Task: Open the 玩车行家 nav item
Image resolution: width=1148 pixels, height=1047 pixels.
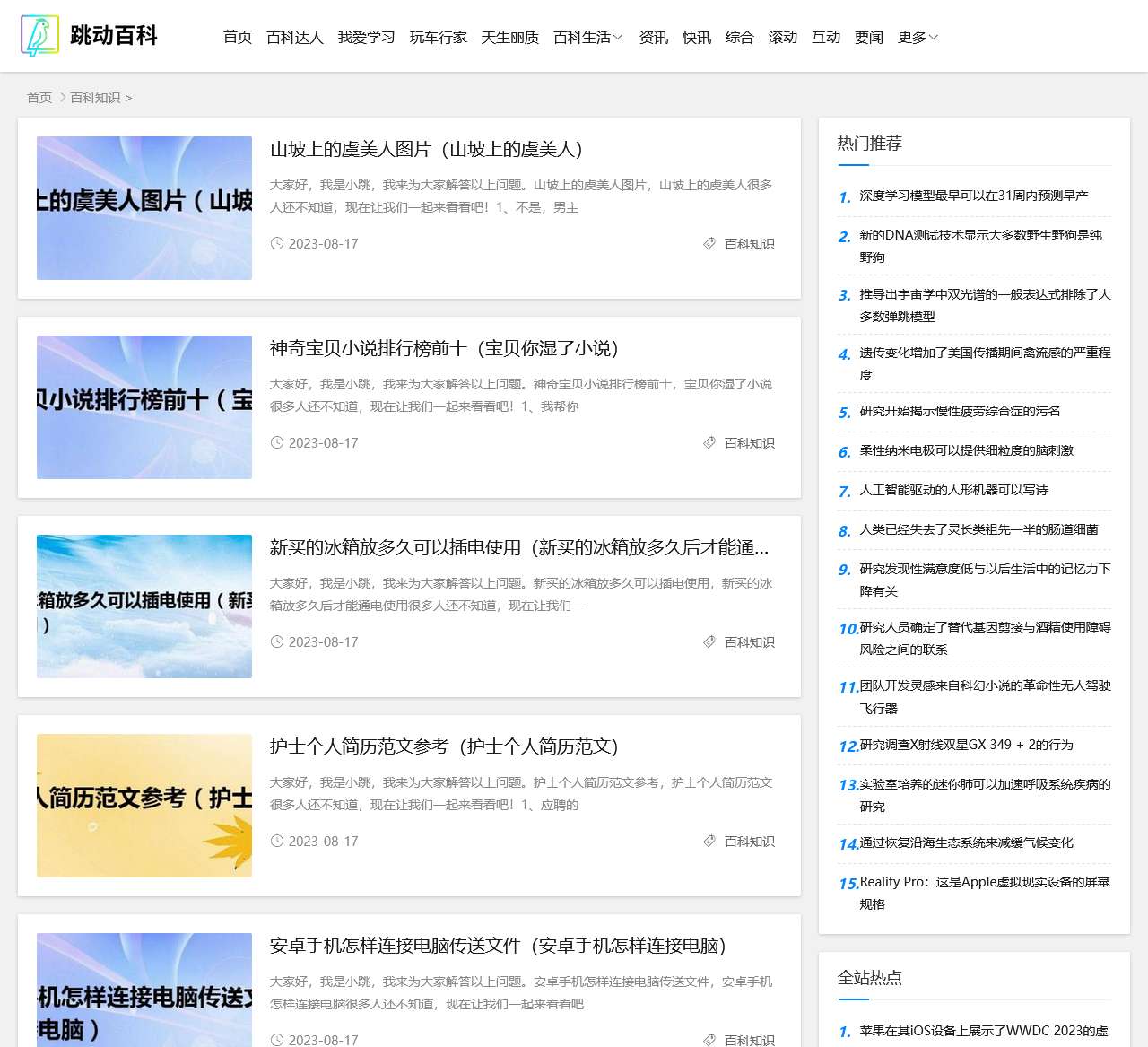Action: [439, 37]
